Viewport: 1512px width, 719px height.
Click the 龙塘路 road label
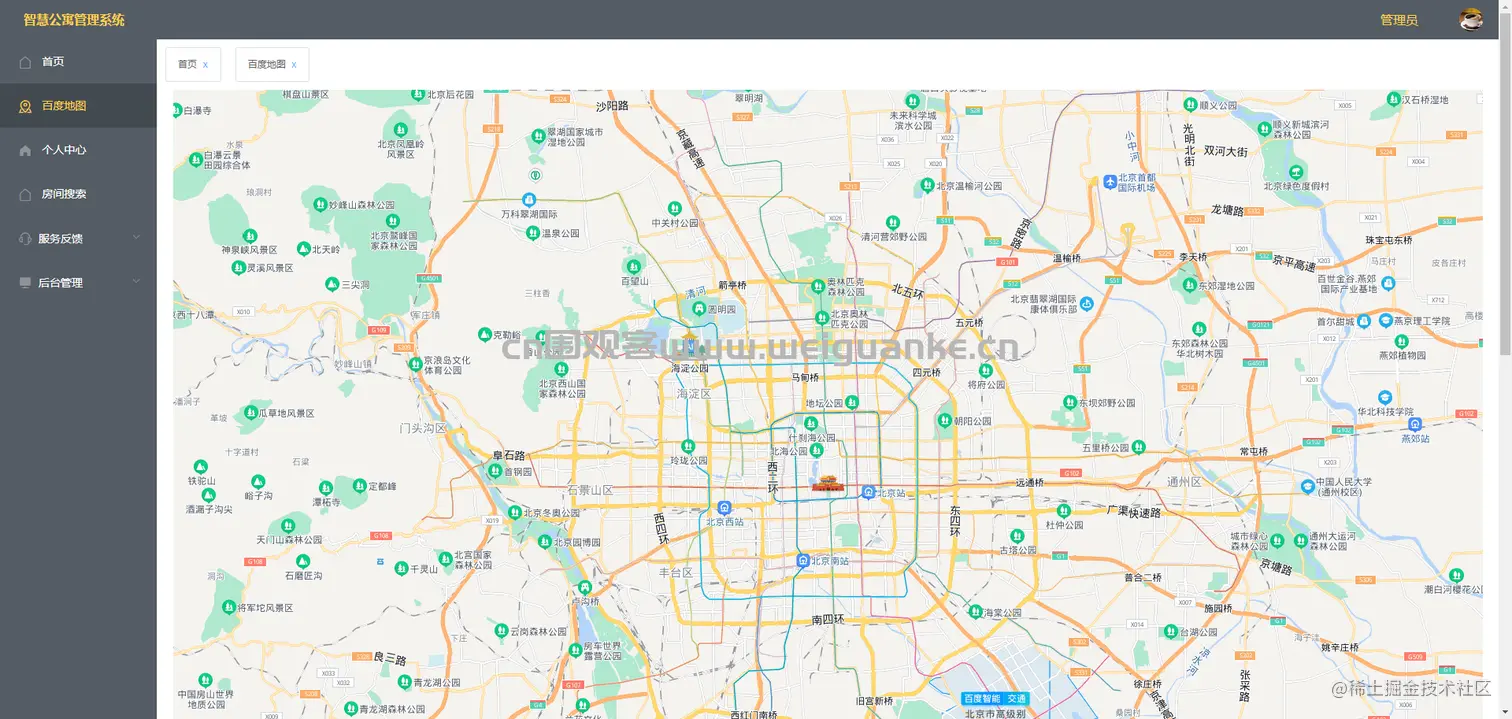pos(1226,211)
